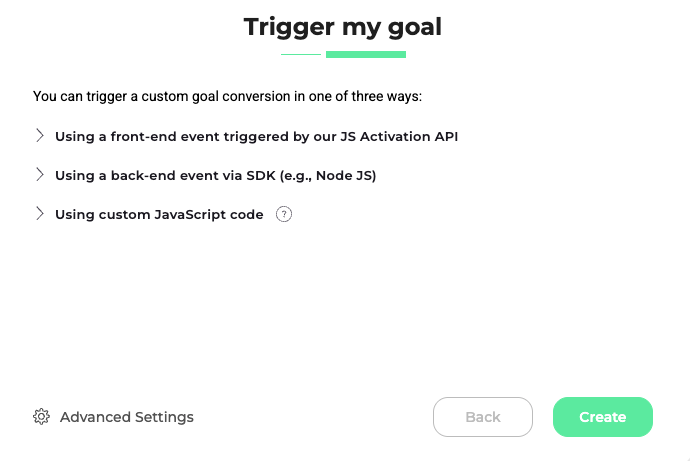Open the Advanced Settings text link

tap(126, 417)
